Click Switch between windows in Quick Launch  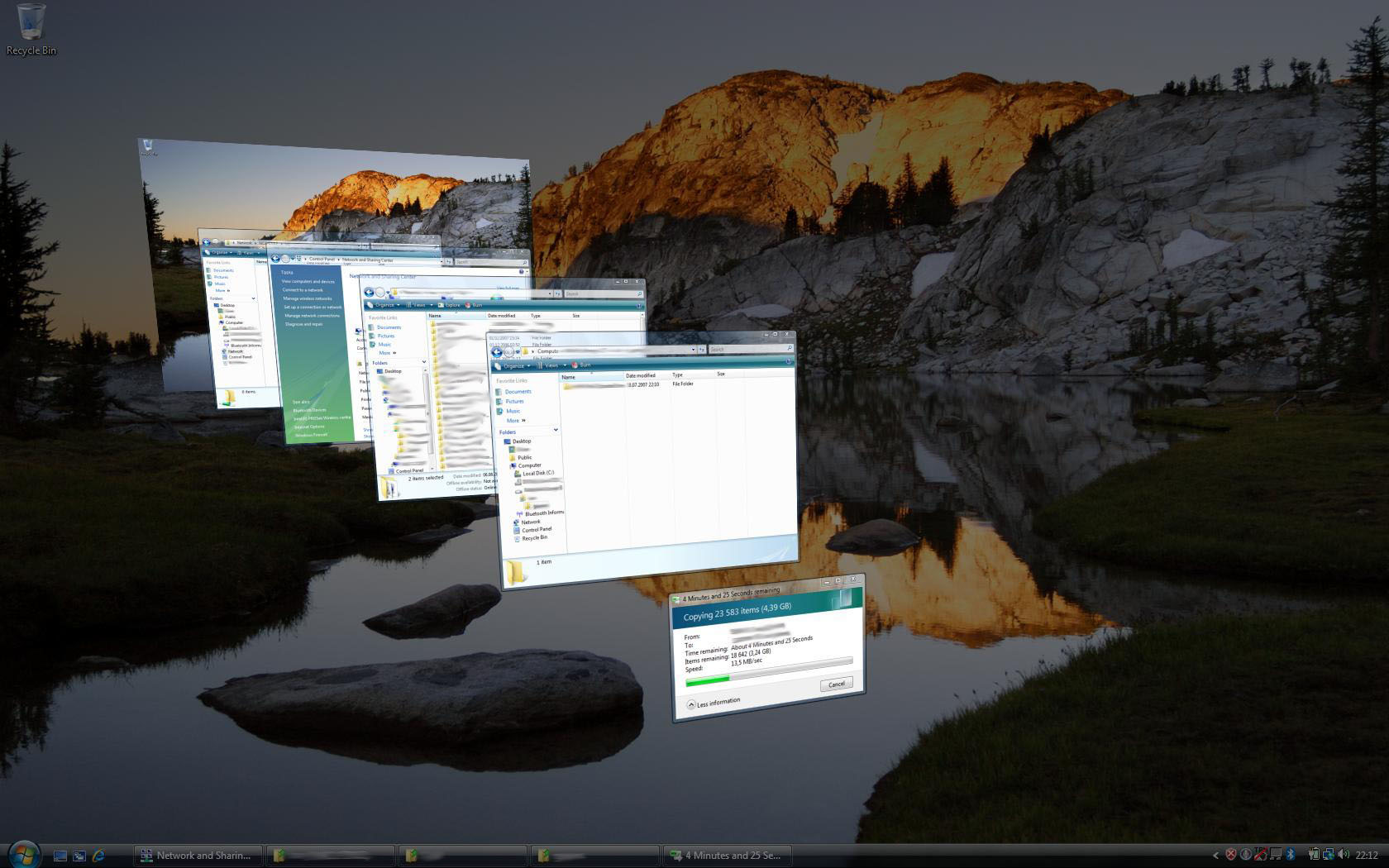[x=79, y=856]
